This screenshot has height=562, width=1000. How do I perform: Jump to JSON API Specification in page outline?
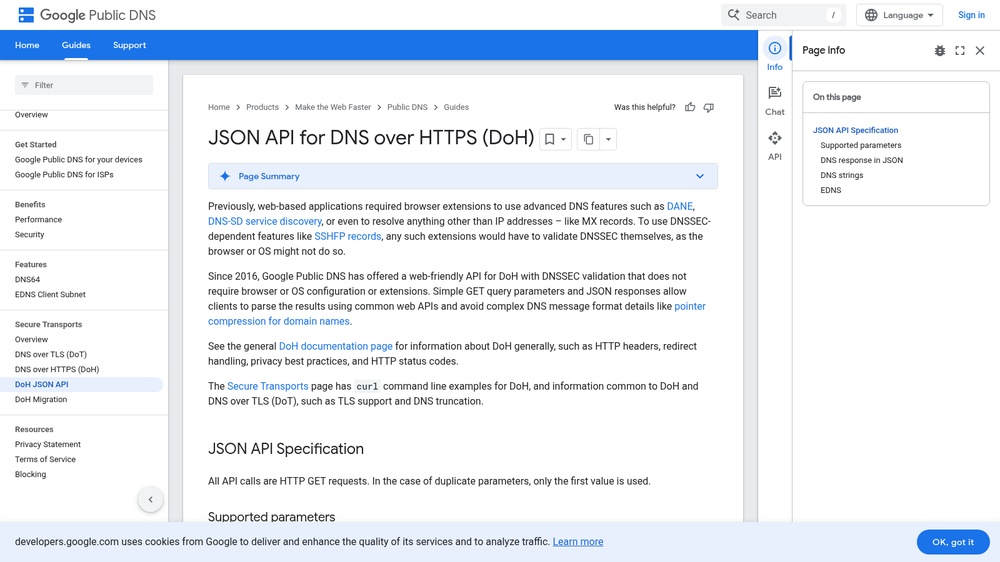855,130
